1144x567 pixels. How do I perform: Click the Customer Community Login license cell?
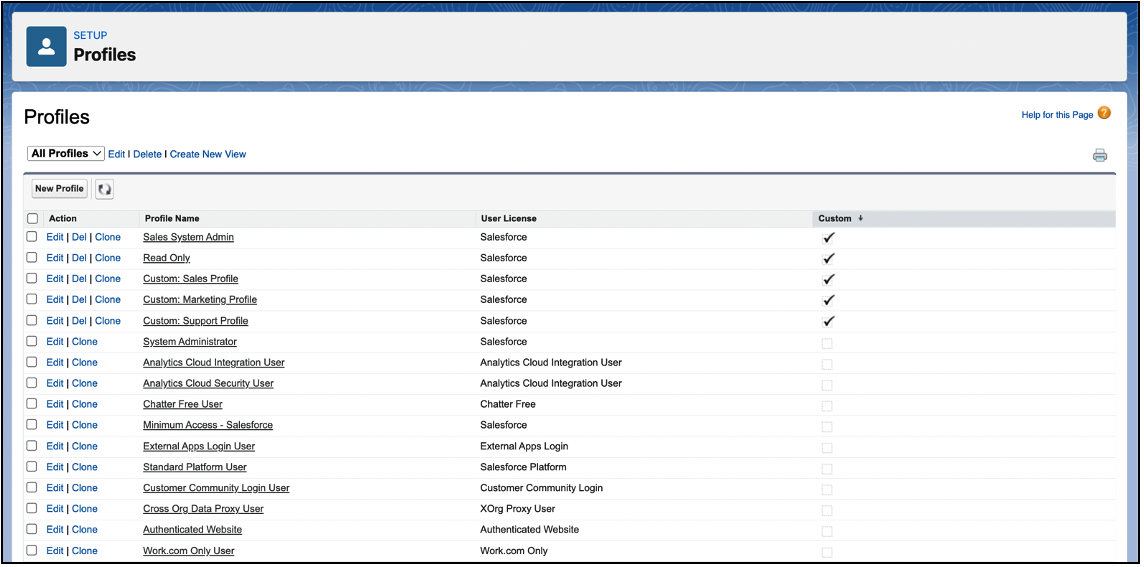pyautogui.click(x=541, y=488)
